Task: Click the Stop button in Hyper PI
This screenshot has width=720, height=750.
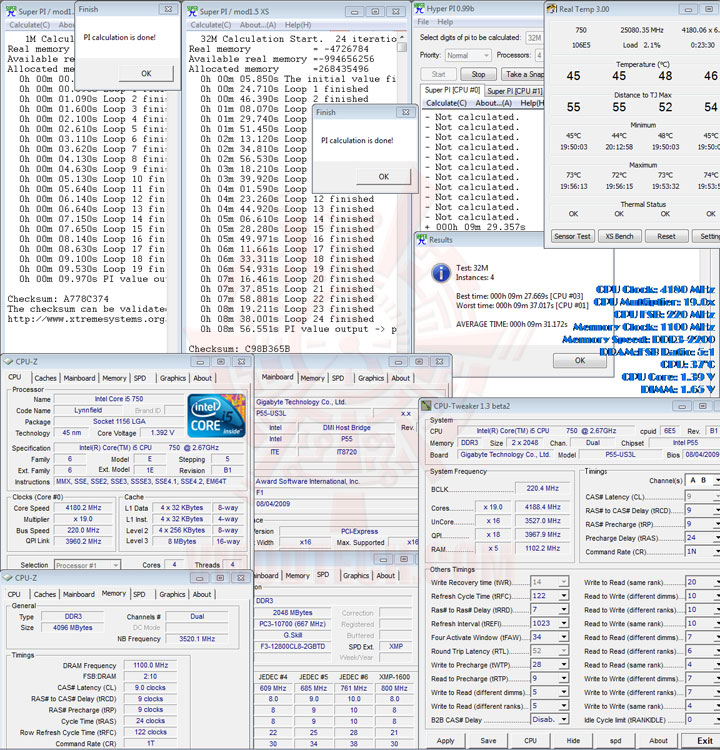Action: click(478, 74)
